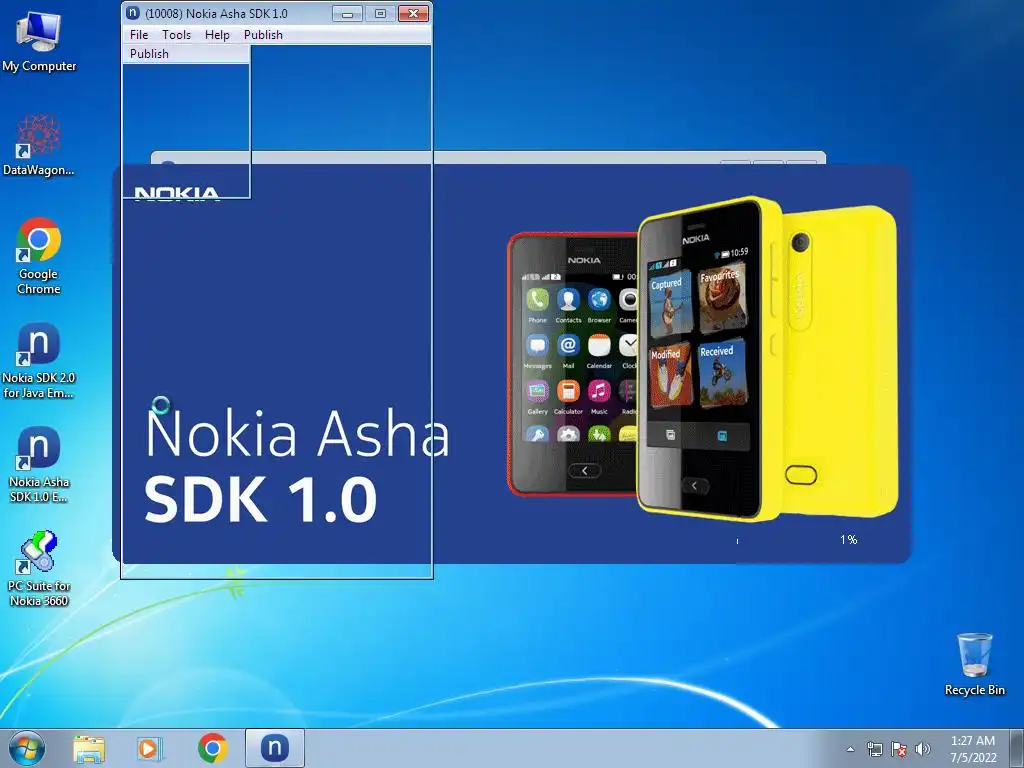Screen dimensions: 1024x768
Task: Launch Windows Media Player from taskbar
Action: coord(150,748)
